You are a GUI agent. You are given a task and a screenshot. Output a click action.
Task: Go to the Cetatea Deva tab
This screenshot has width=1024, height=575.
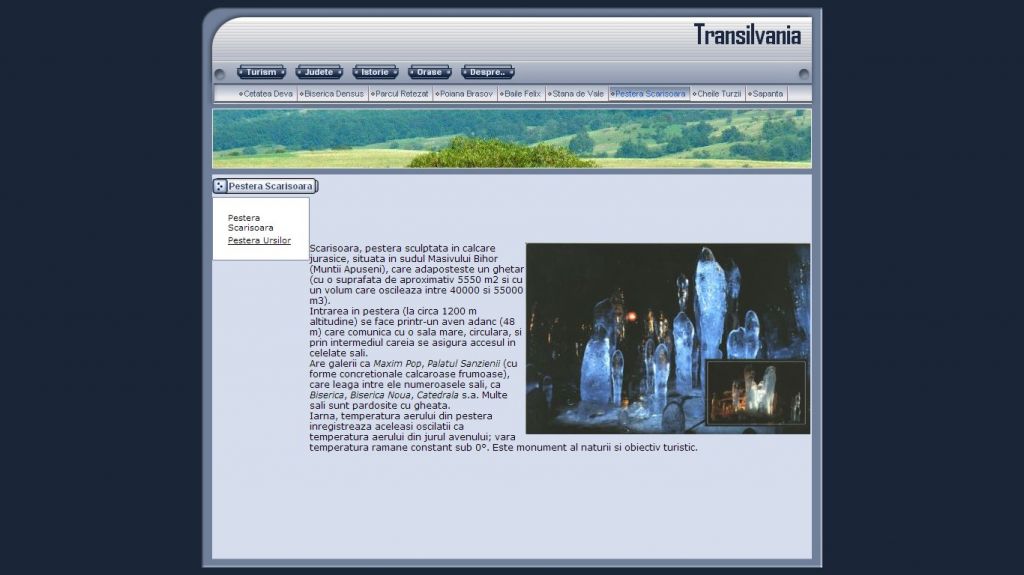(267, 94)
